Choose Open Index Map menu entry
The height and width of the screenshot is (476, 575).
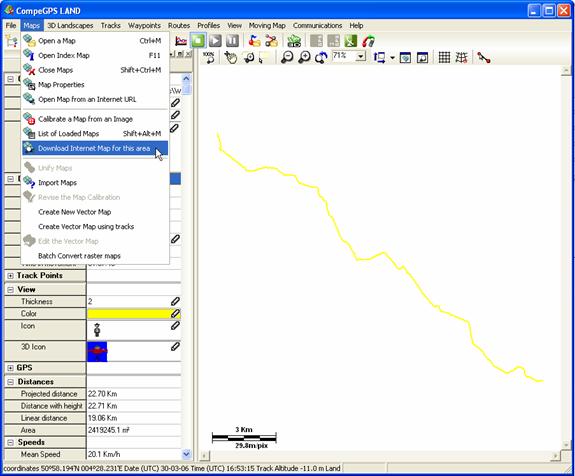click(x=95, y=55)
